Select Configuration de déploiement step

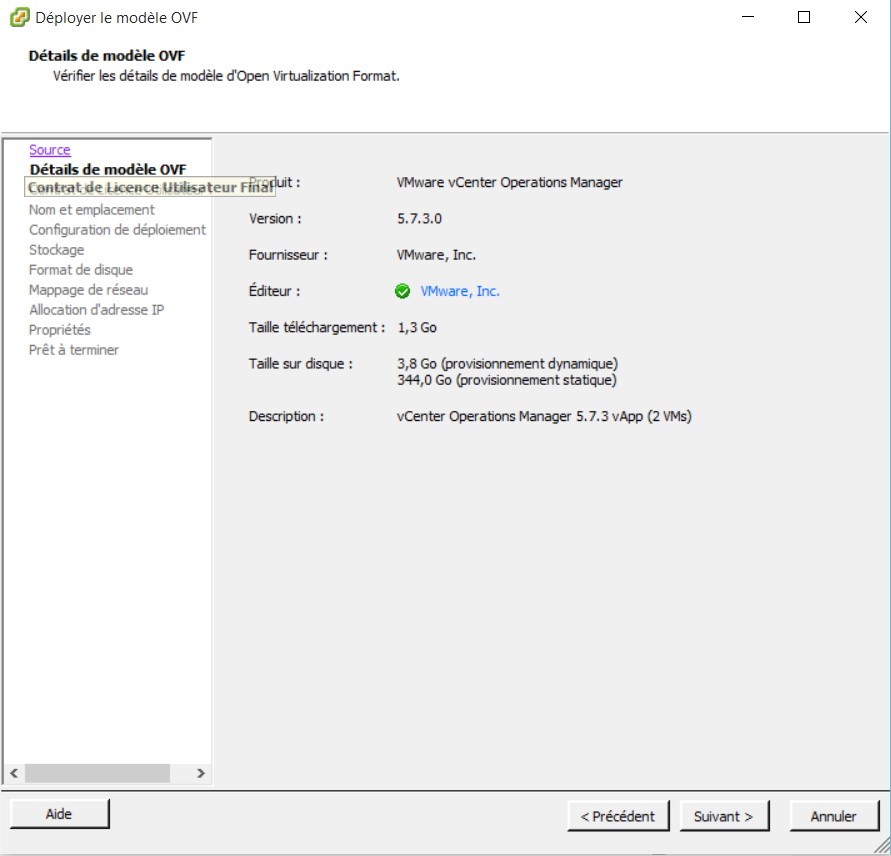pyautogui.click(x=117, y=230)
